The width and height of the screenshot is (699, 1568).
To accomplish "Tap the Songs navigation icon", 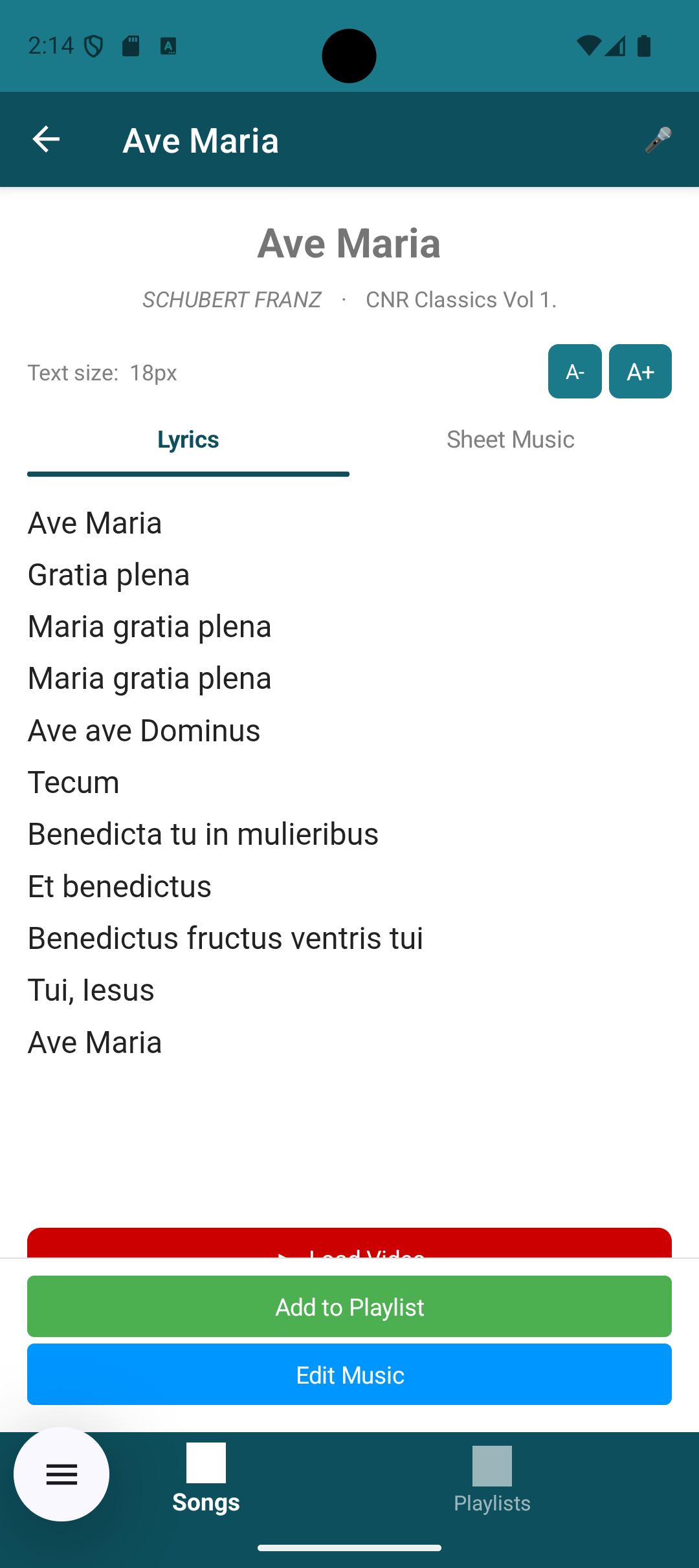I will coord(206,1463).
